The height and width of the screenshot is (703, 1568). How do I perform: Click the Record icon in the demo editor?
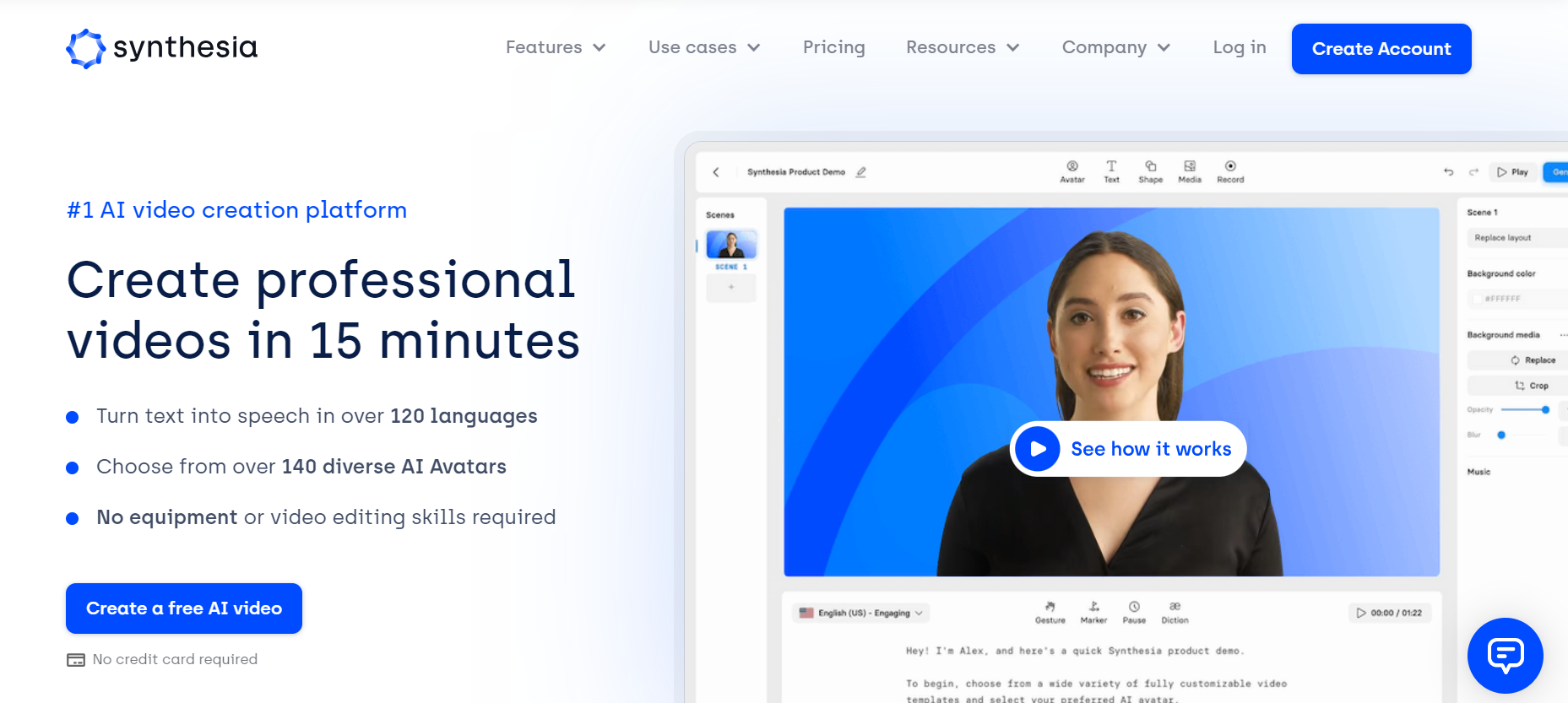point(1230,171)
